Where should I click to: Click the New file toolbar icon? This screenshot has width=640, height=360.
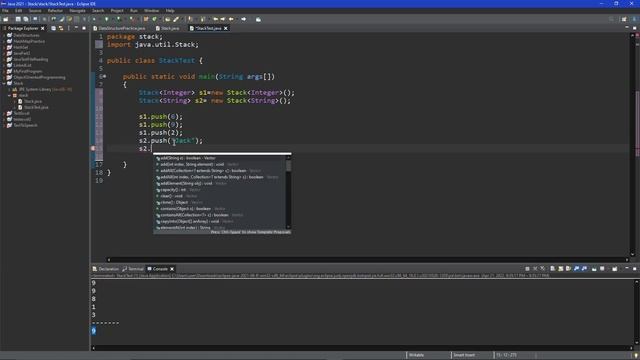tap(6, 19)
